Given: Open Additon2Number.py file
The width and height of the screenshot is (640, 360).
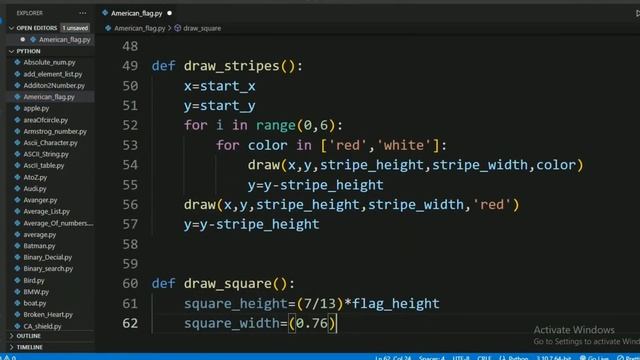Looking at the screenshot, I should point(54,85).
